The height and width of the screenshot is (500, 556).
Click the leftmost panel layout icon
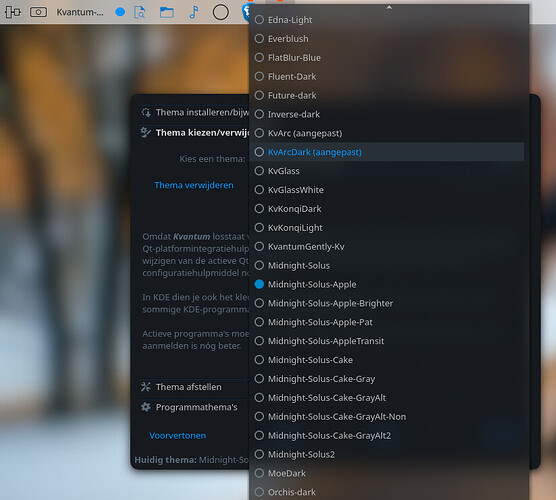[x=13, y=12]
